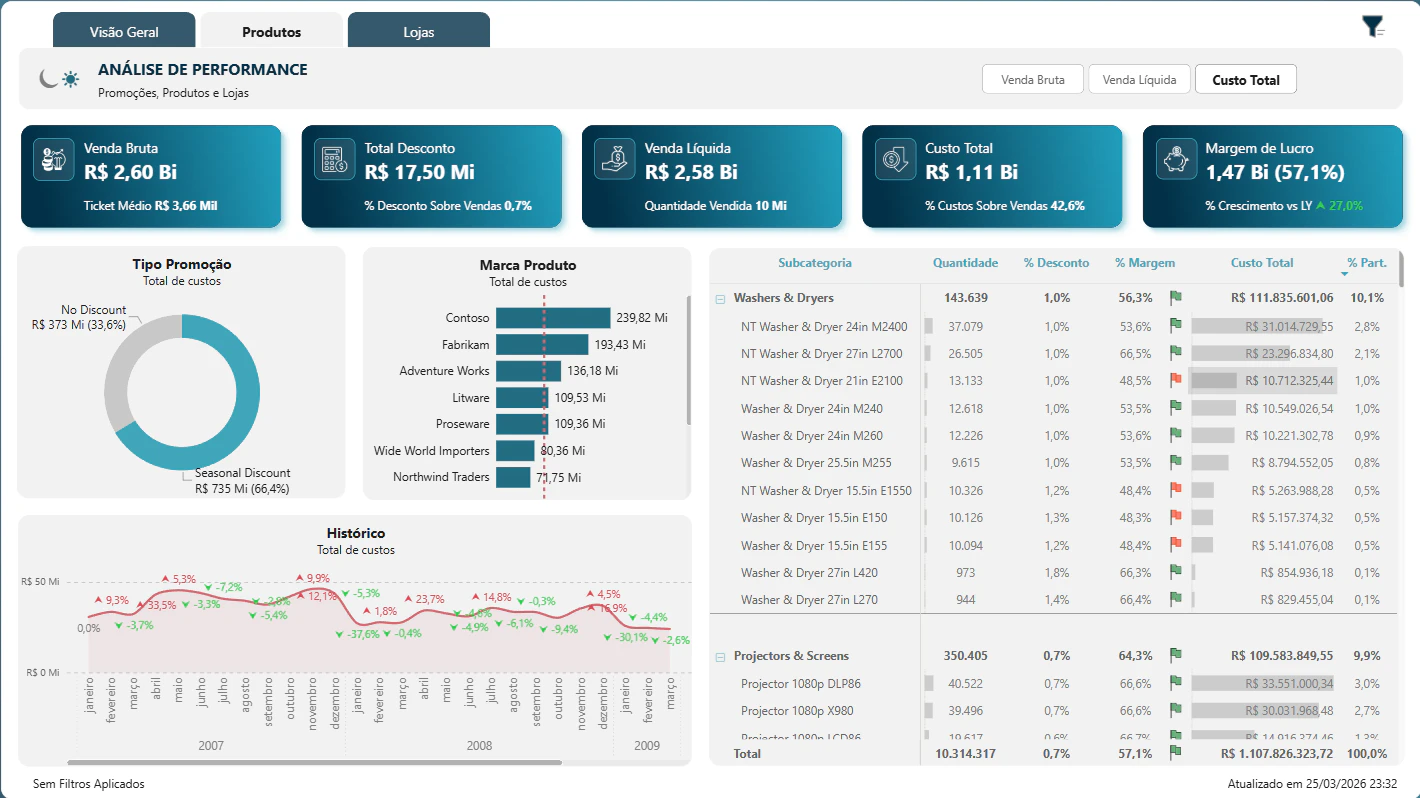The image size is (1420, 798).
Task: Click the sun light-mode icon
Action: tap(70, 79)
